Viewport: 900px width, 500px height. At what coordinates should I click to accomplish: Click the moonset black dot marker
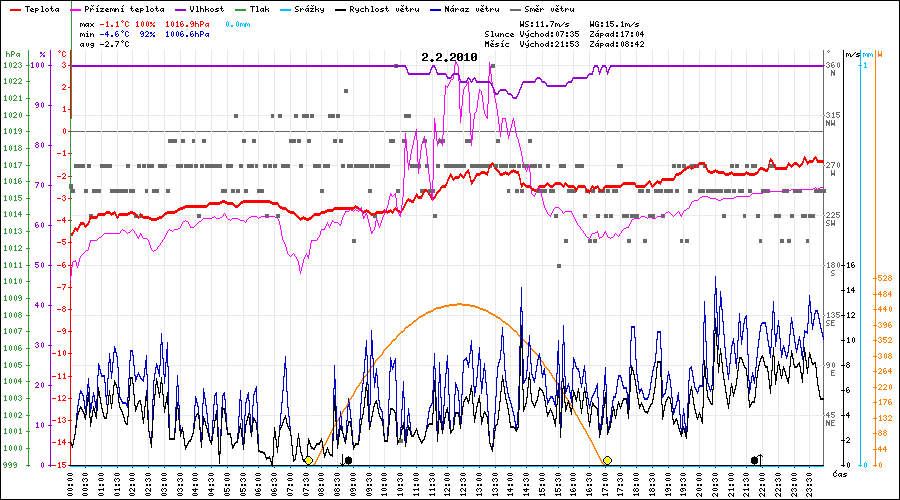click(348, 460)
